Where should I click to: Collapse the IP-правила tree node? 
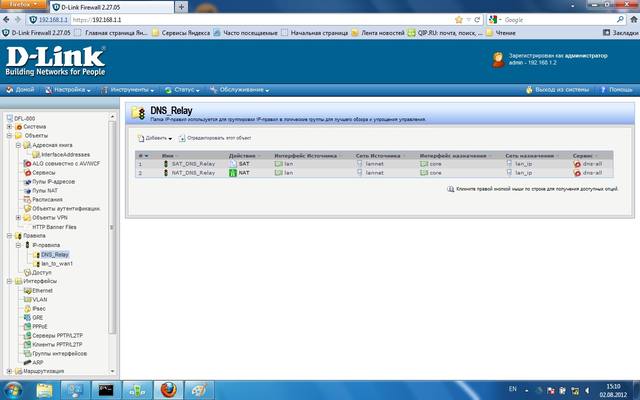pyautogui.click(x=18, y=245)
